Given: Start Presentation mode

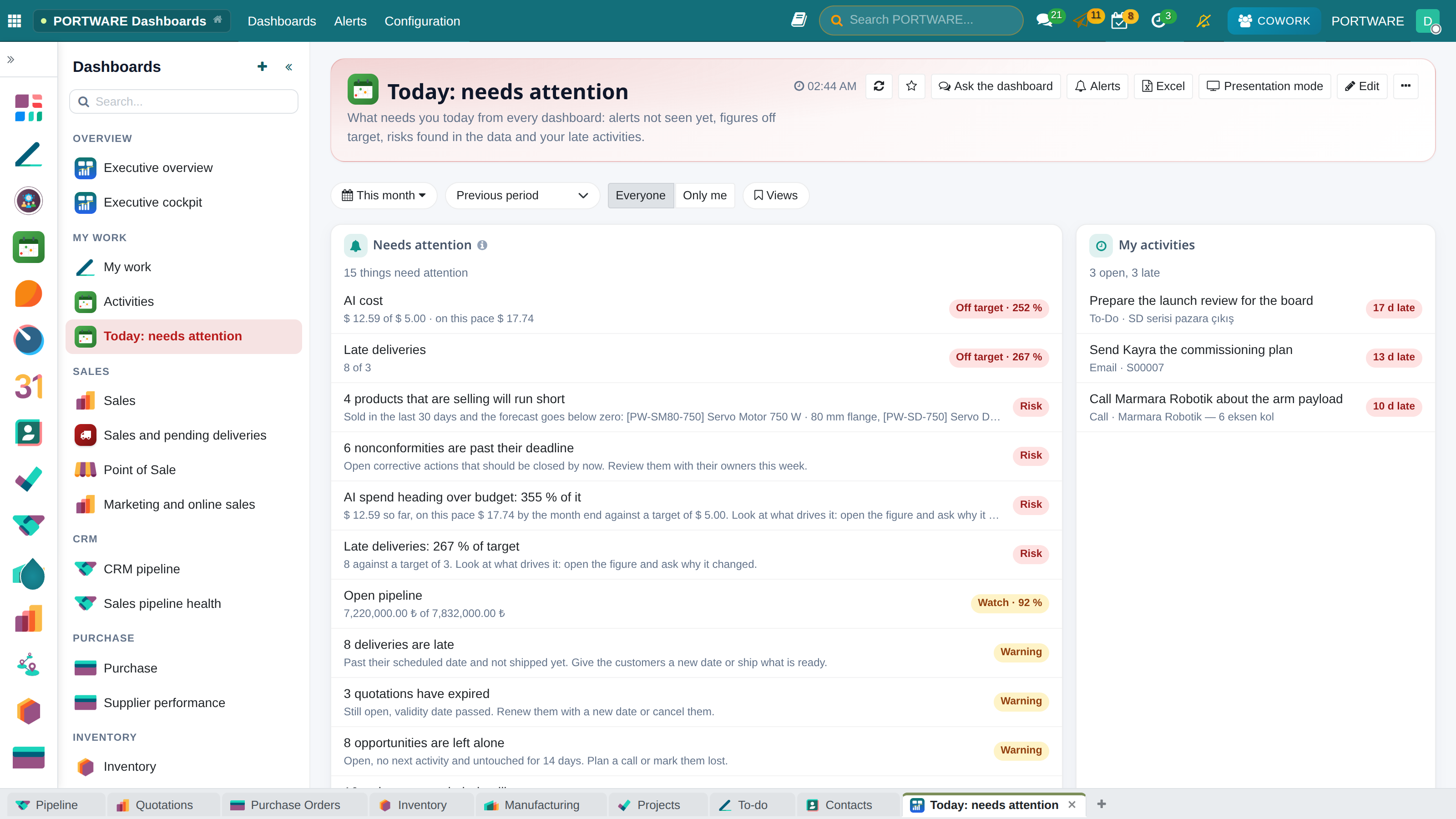Looking at the screenshot, I should tap(1264, 86).
